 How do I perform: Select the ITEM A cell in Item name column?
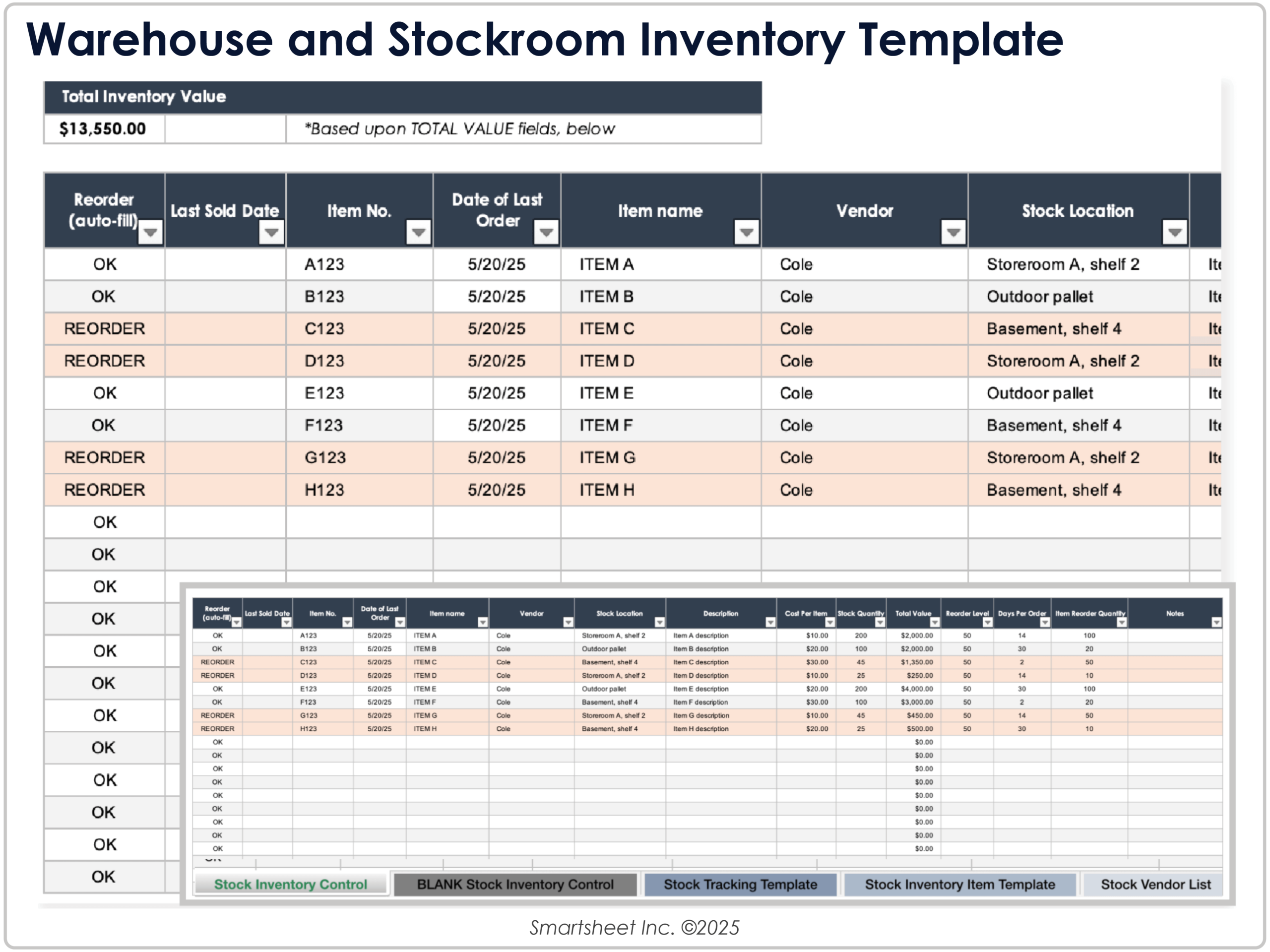[605, 264]
